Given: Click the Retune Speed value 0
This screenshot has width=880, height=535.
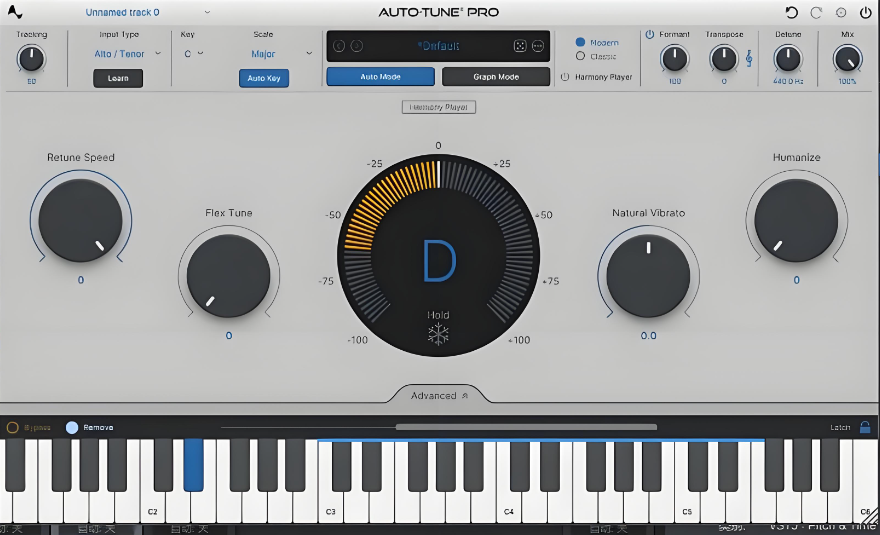Looking at the screenshot, I should [x=81, y=280].
